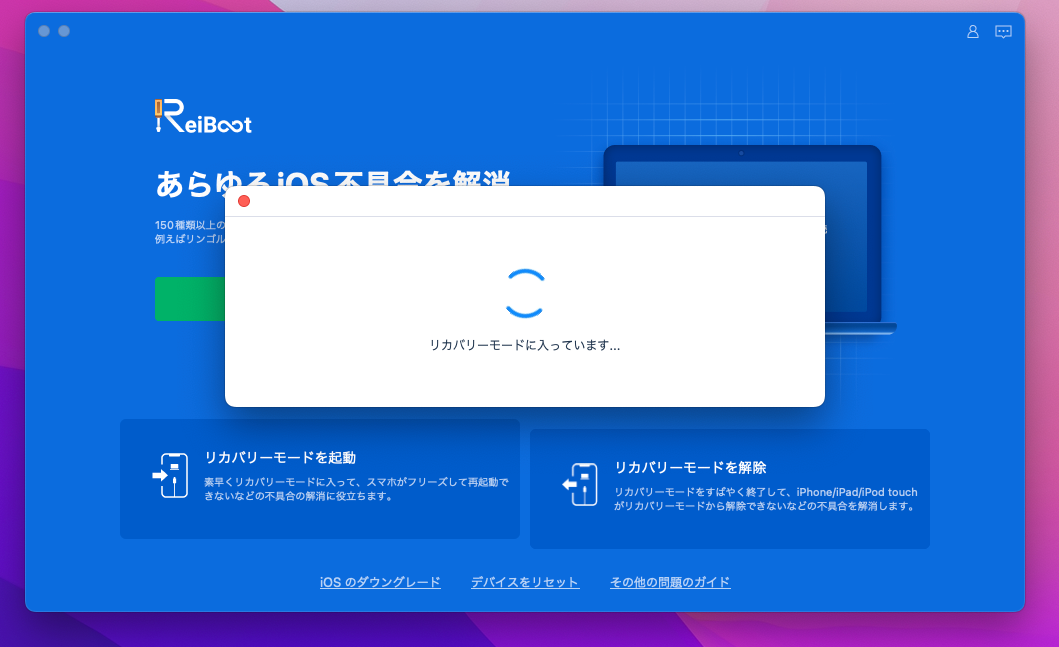
Task: Click description text under リカバリーモードを解除
Action: pos(766,499)
